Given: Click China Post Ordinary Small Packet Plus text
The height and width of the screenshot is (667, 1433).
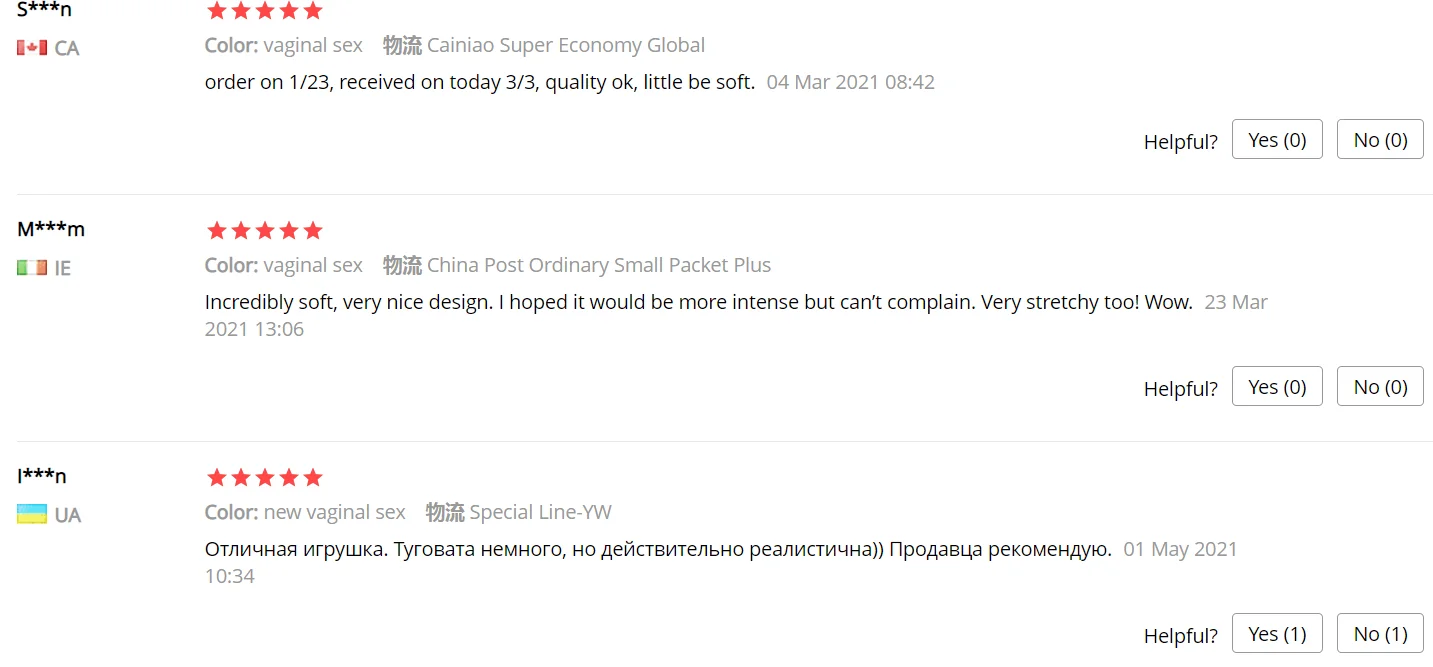Looking at the screenshot, I should pyautogui.click(x=598, y=265).
